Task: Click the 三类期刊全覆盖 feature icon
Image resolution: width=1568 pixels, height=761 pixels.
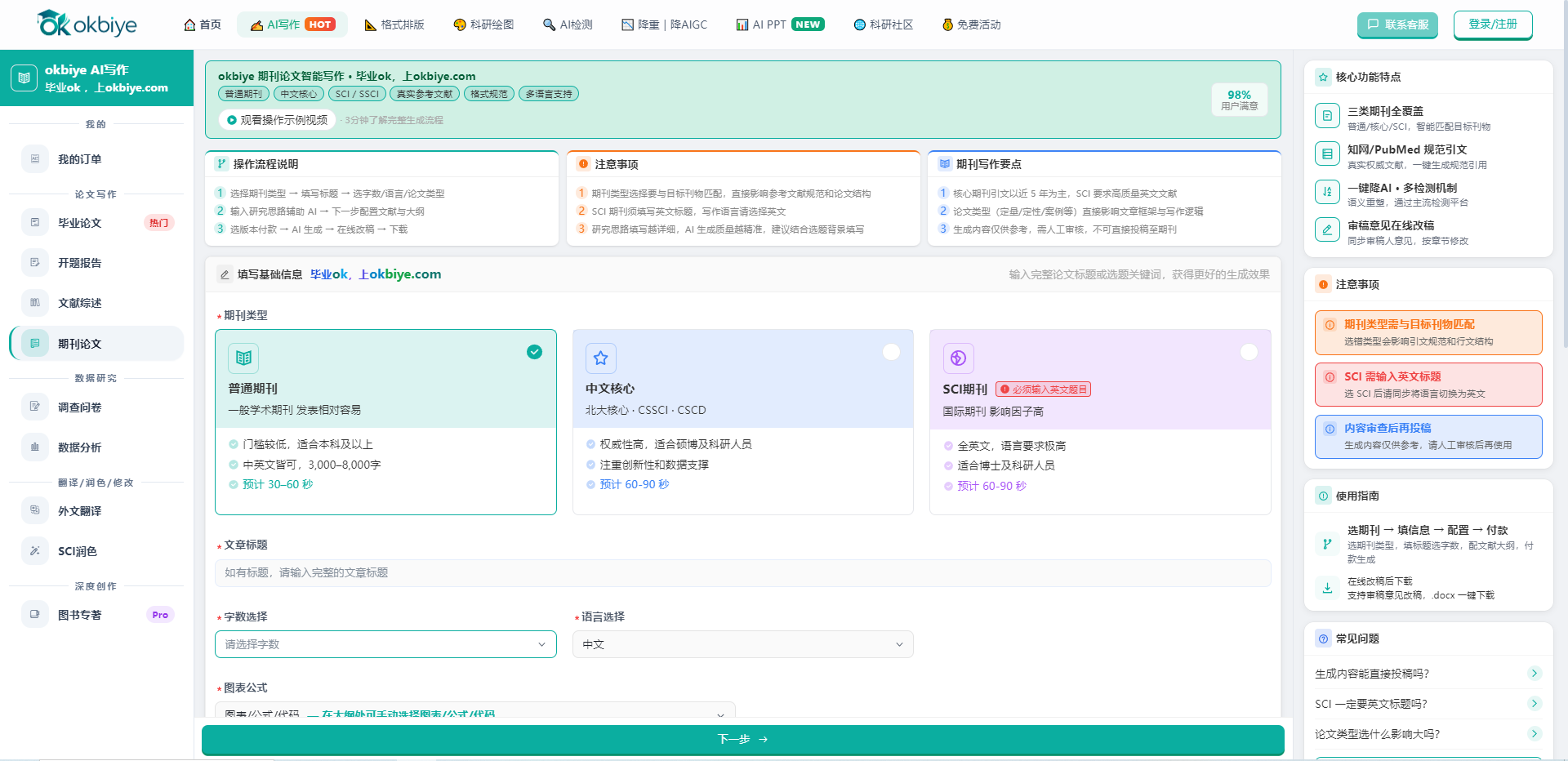Action: [1327, 116]
